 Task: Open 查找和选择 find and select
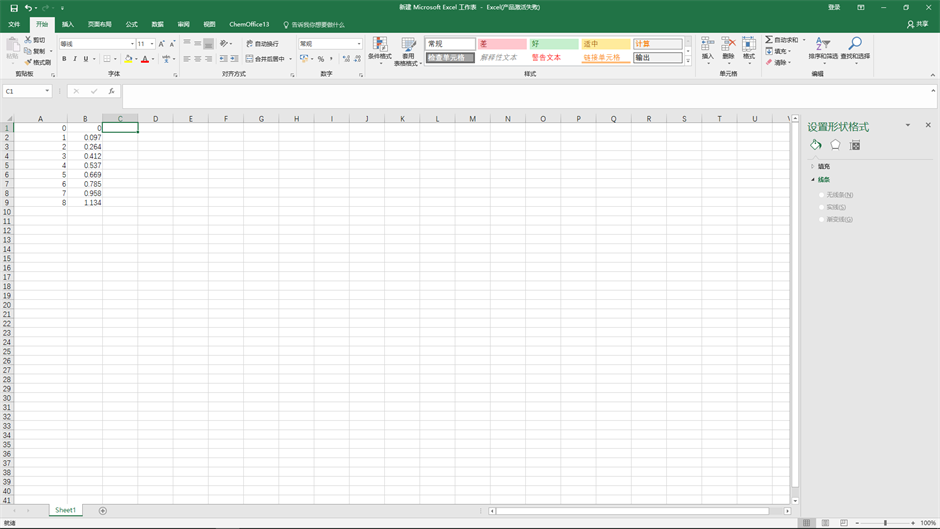point(854,50)
